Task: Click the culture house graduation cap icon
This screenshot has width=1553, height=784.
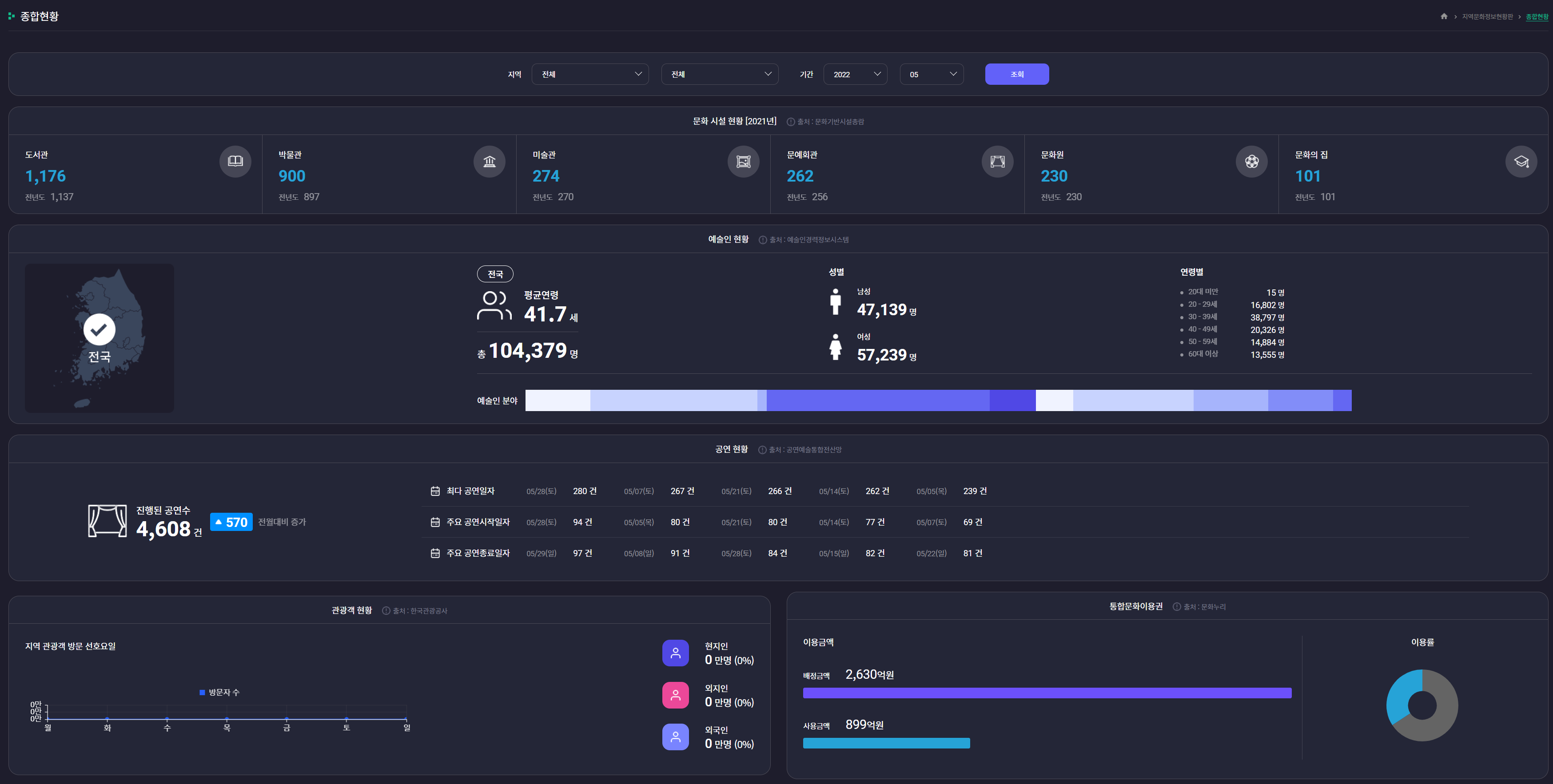Action: pos(1521,162)
